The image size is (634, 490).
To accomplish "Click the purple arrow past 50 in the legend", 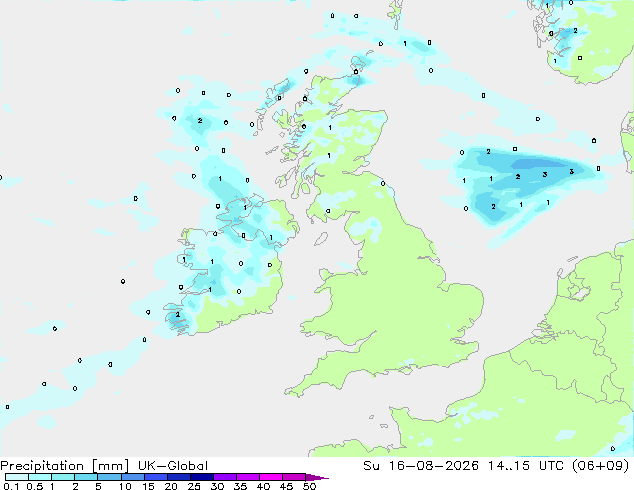I will tap(317, 477).
